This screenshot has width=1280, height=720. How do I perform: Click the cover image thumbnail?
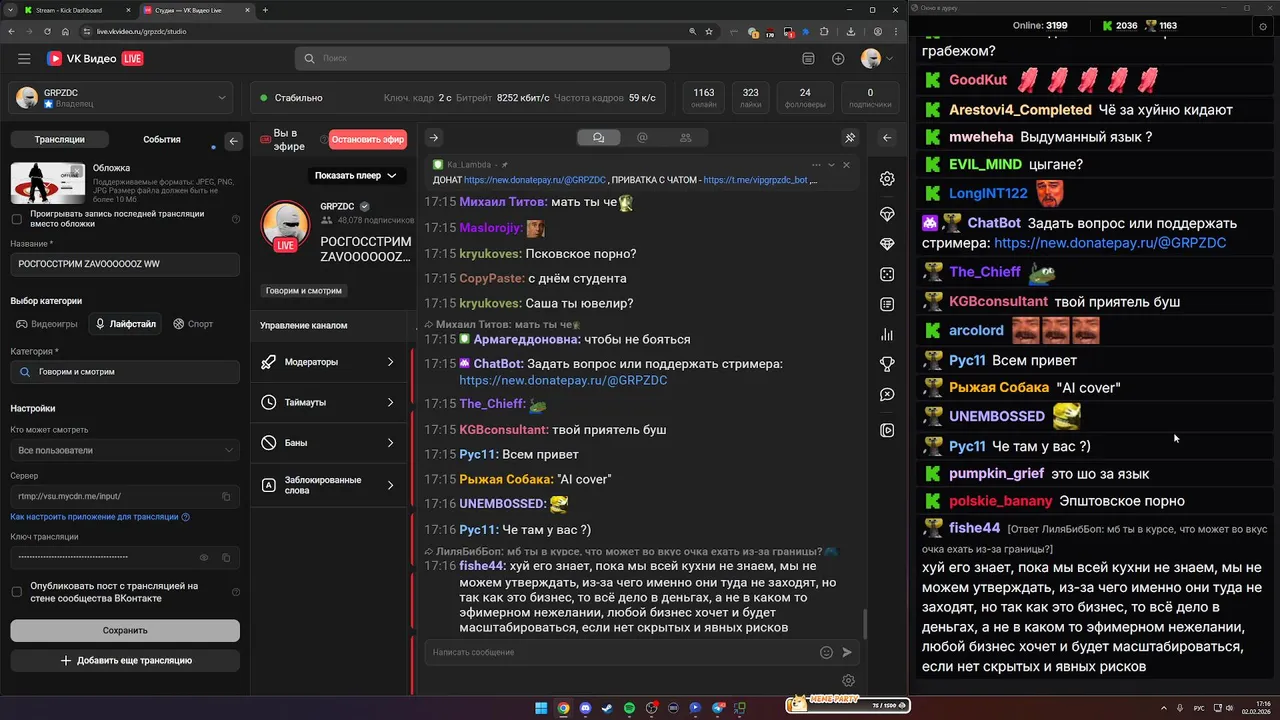[x=48, y=183]
